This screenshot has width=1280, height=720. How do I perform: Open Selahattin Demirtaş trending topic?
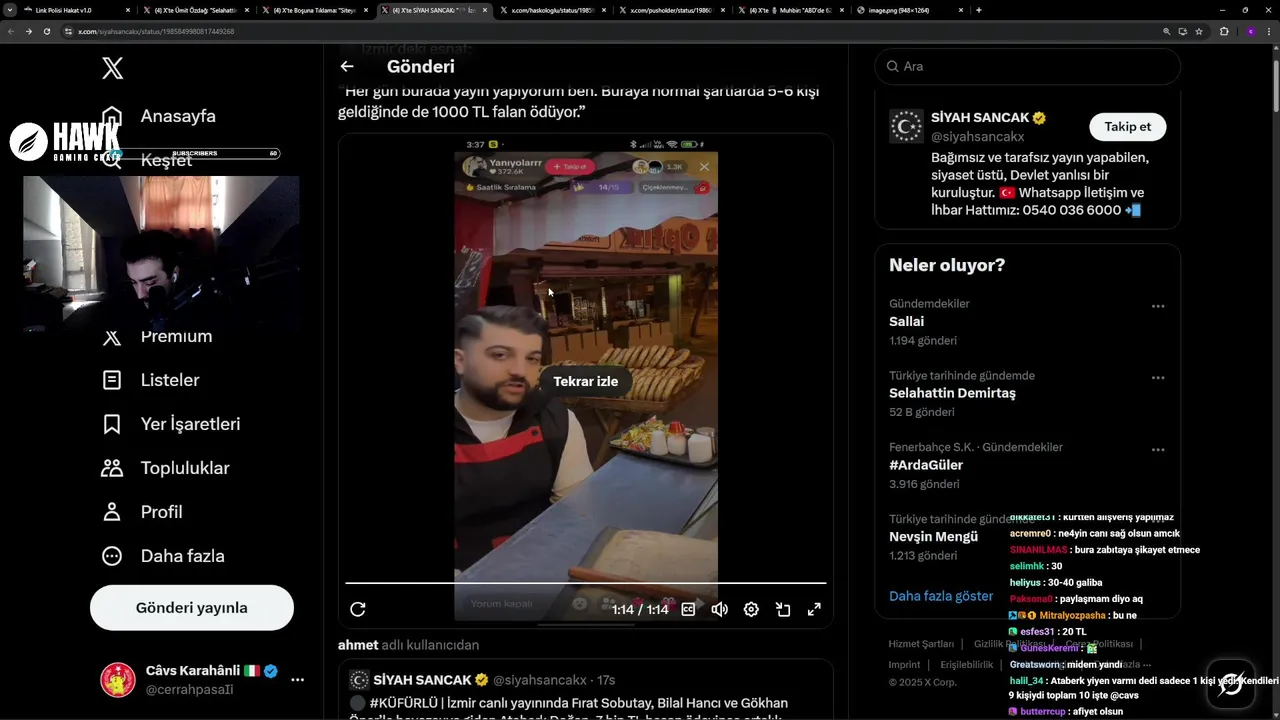[952, 393]
